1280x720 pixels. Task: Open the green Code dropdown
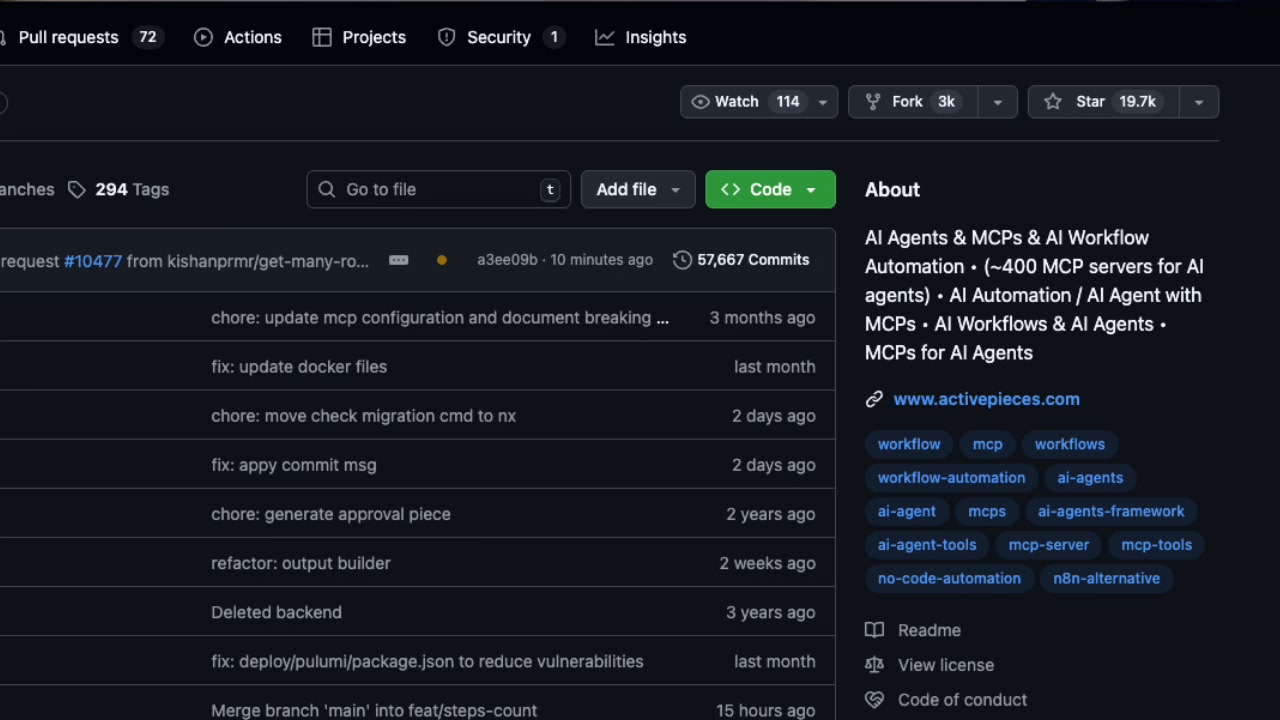pos(810,189)
